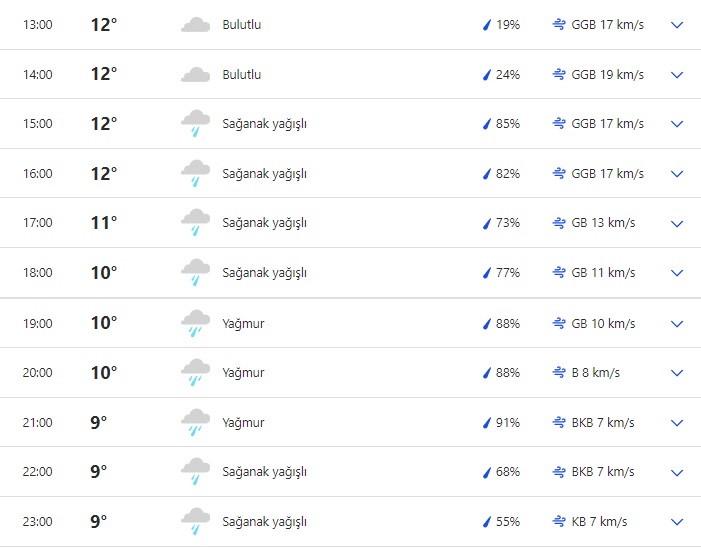Click the 14:00 time label

tap(38, 75)
